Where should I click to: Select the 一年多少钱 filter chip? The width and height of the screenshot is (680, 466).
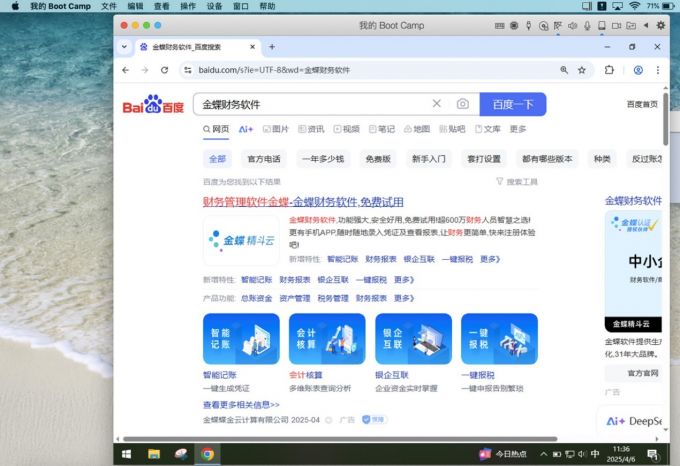323,159
